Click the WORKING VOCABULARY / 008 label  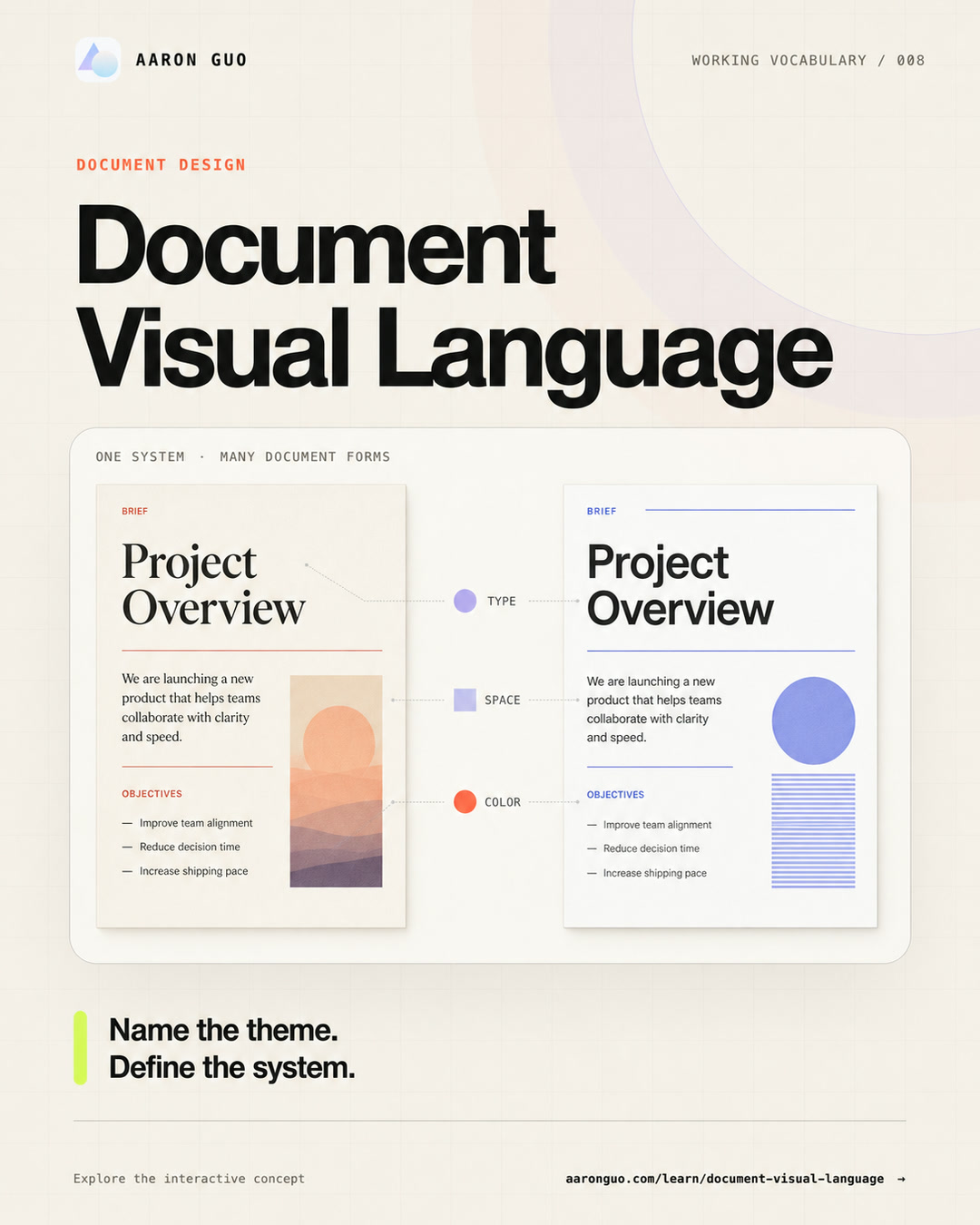point(808,60)
